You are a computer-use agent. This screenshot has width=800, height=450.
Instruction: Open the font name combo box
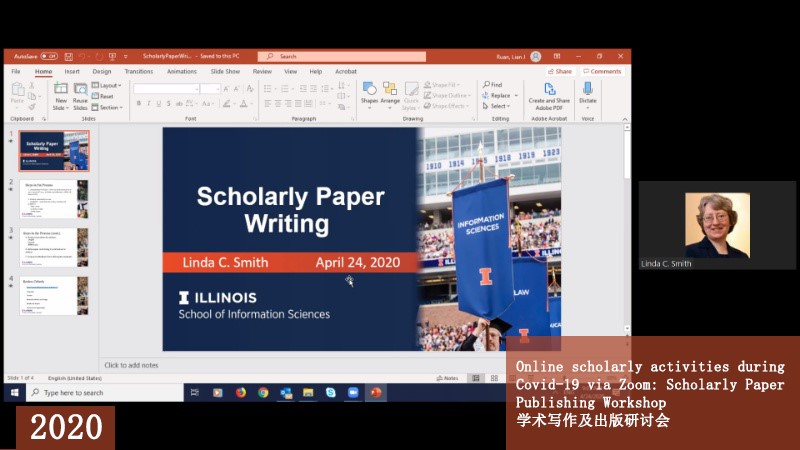(166, 89)
